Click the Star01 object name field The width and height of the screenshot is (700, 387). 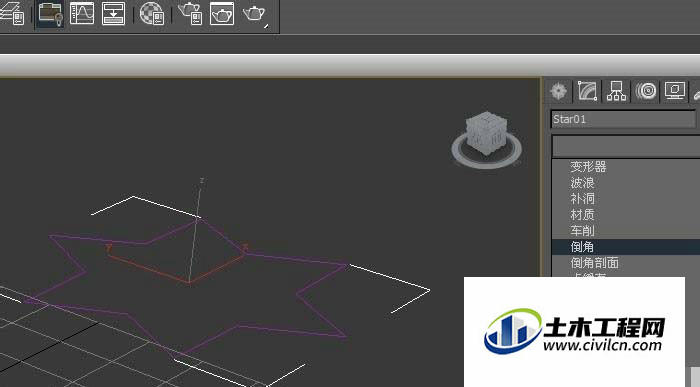(x=624, y=119)
